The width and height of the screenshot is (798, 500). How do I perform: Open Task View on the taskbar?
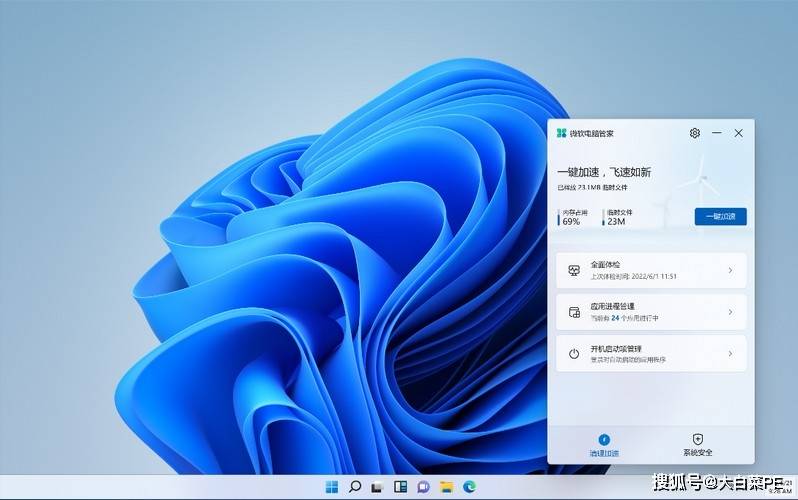tap(377, 487)
